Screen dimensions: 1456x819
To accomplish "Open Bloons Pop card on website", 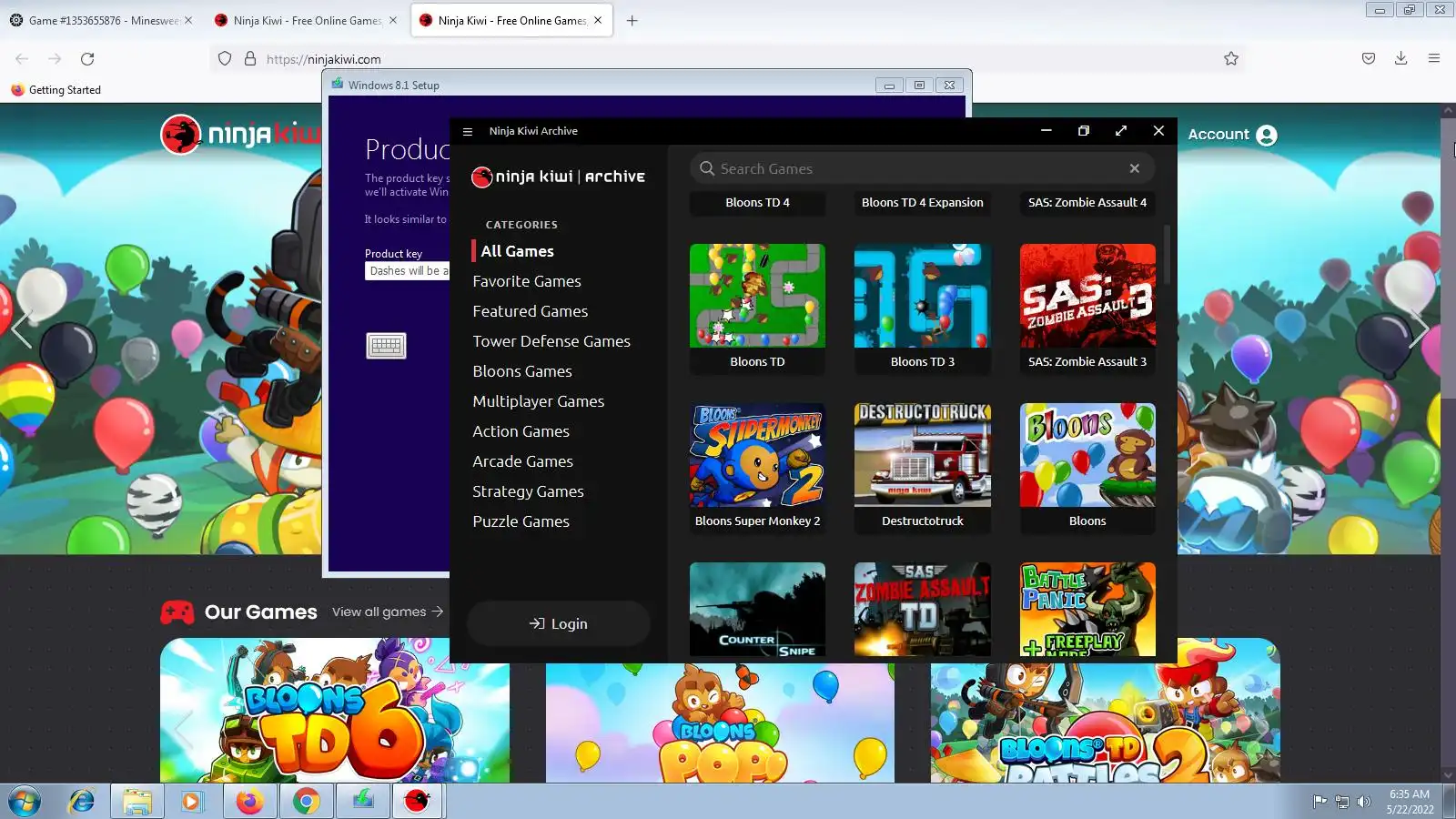I will tap(720, 723).
